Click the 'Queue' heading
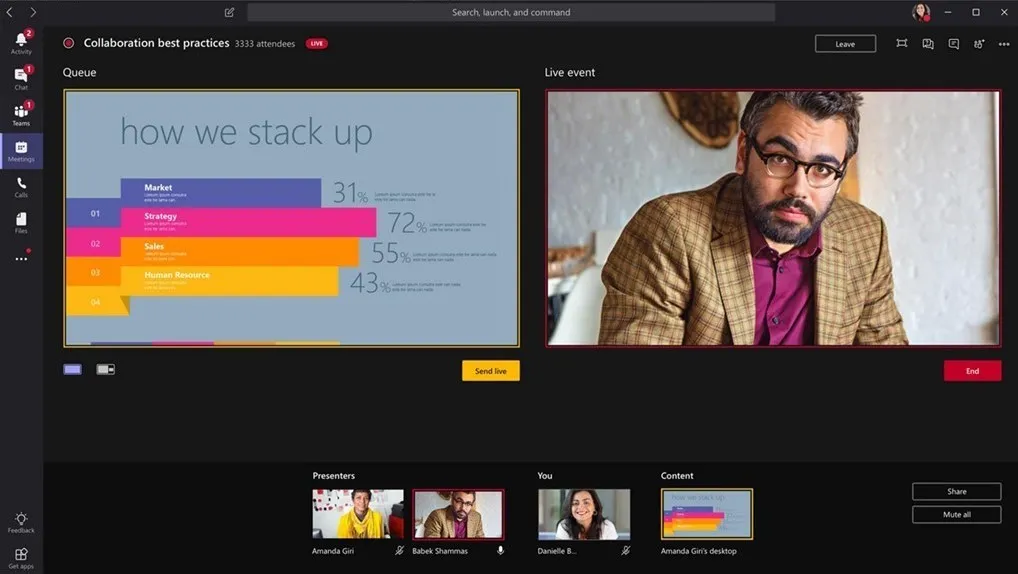The image size is (1018, 574). coord(79,73)
